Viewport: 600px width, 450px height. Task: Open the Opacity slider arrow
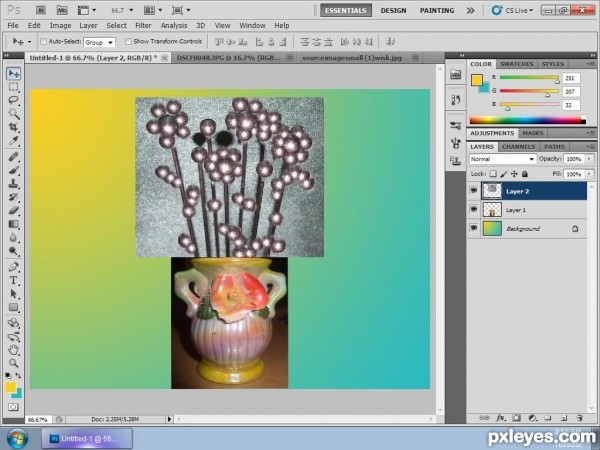point(589,158)
